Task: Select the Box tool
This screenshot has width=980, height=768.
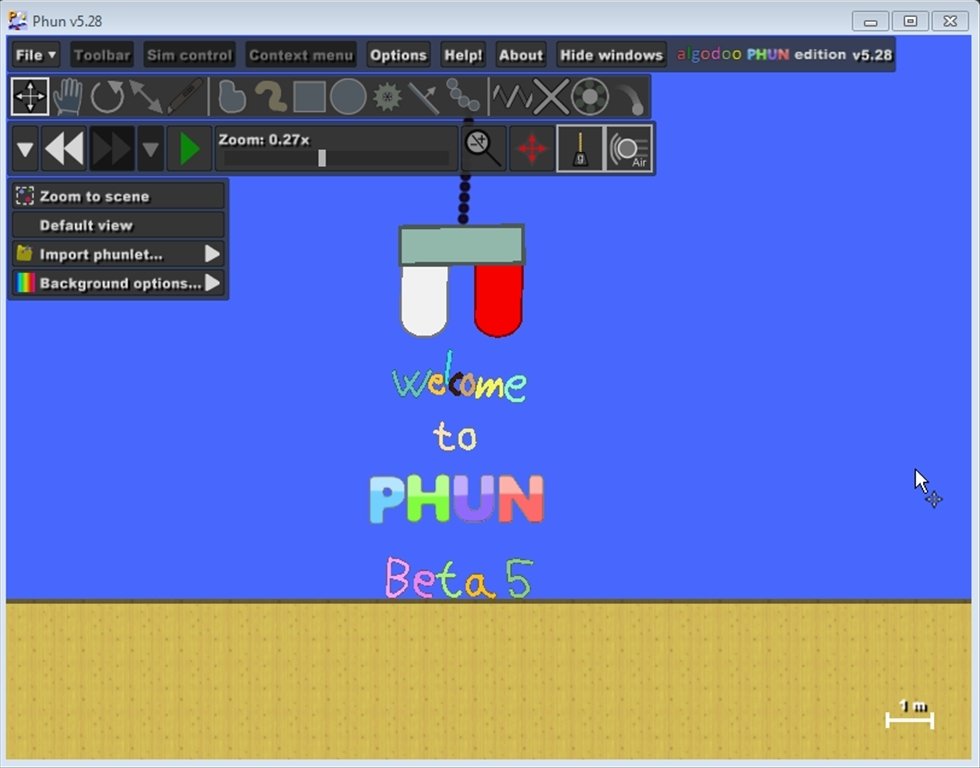Action: tap(309, 96)
